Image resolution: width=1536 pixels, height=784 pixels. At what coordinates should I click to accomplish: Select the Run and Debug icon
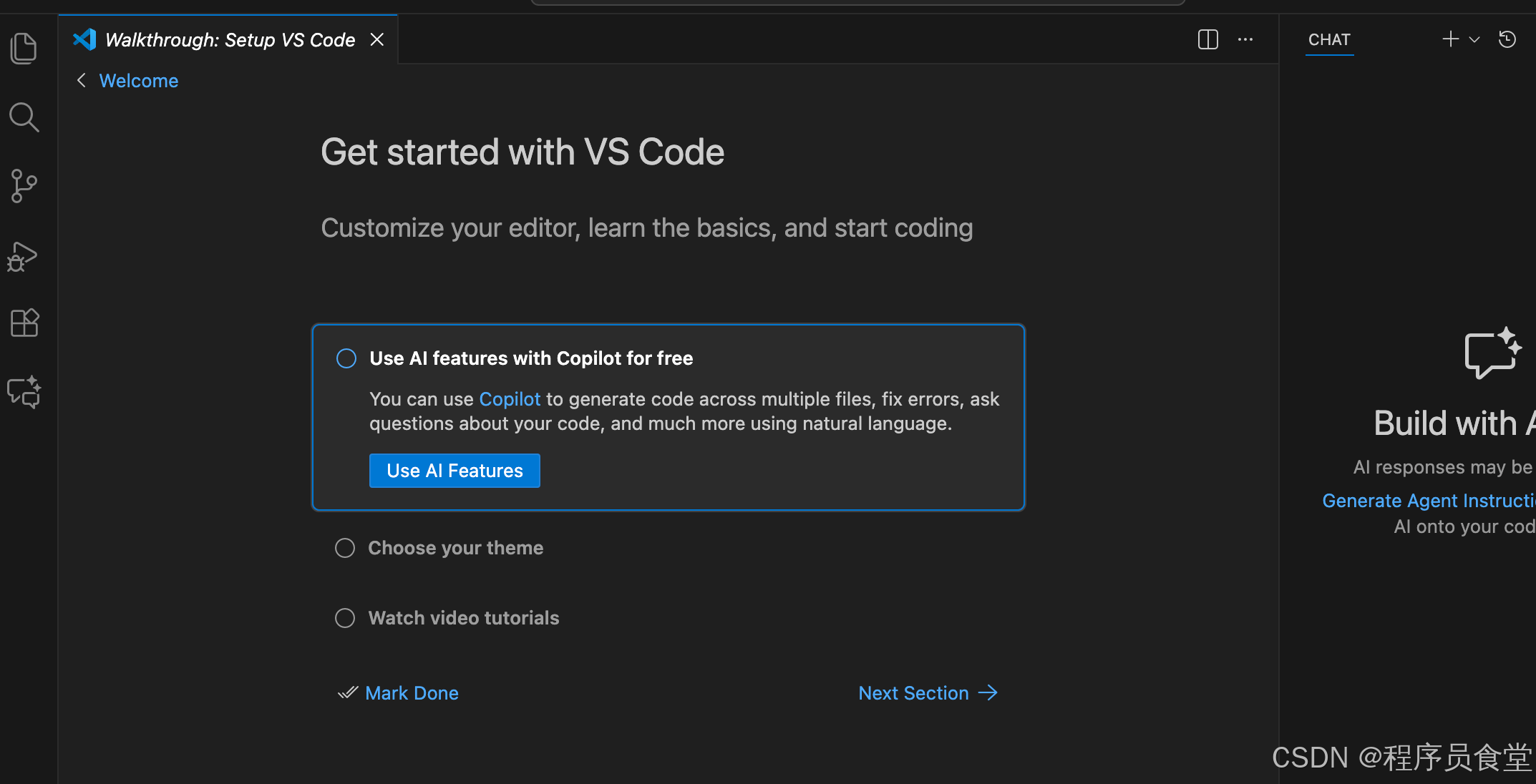point(24,255)
